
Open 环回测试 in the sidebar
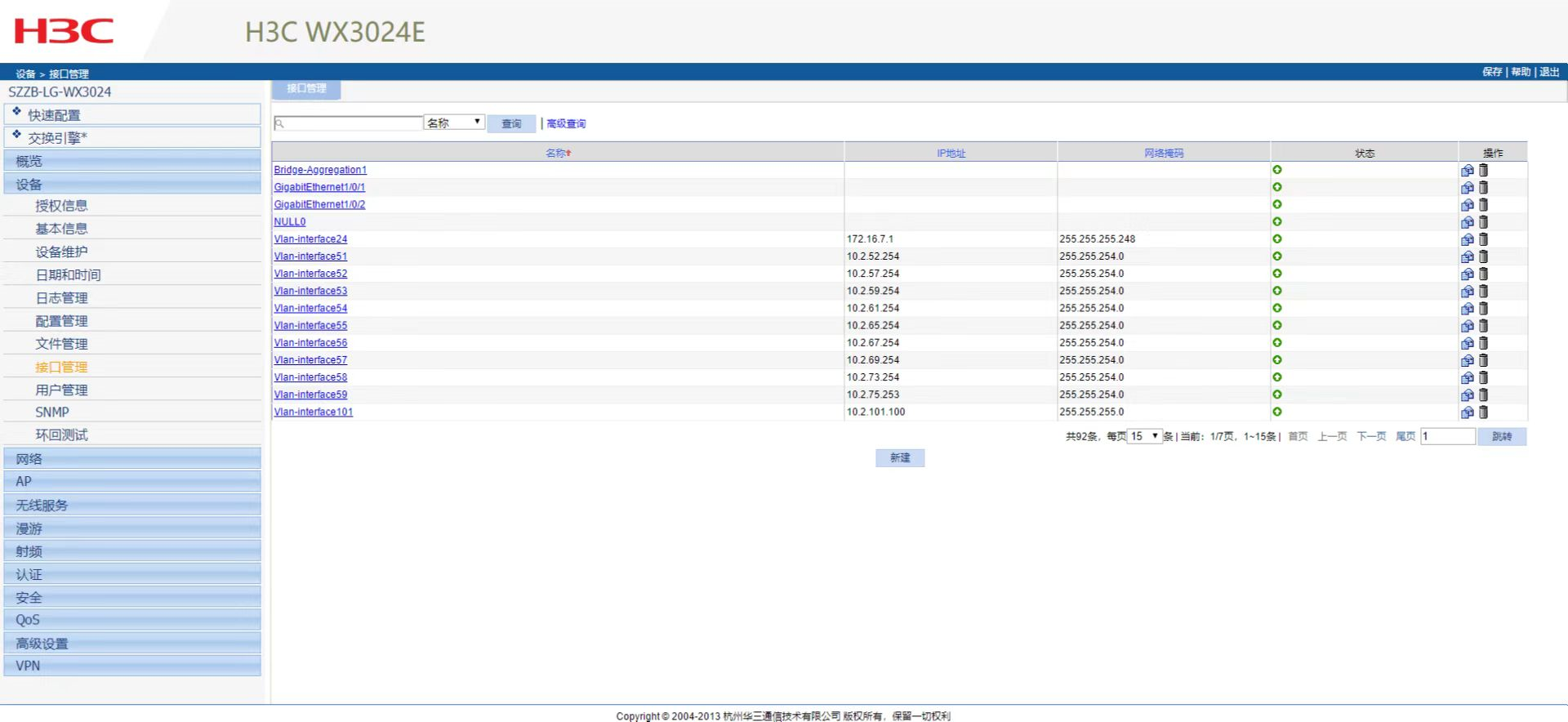pos(61,435)
